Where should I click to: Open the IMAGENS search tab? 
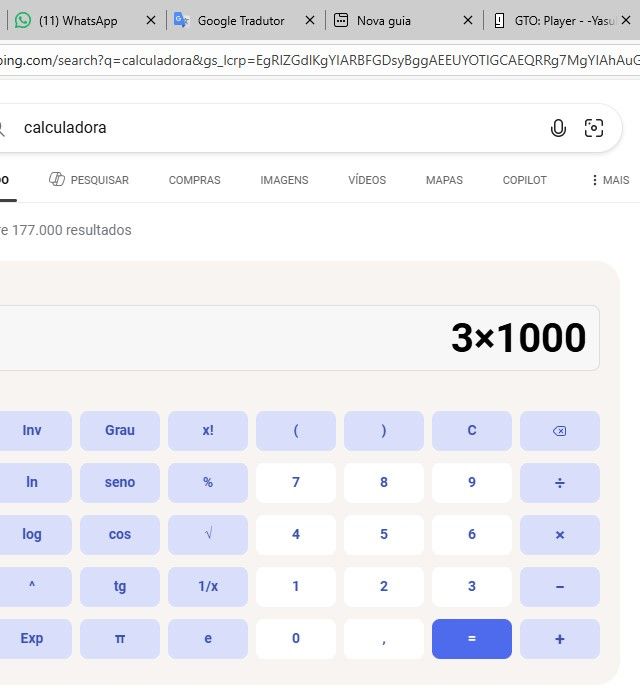tap(284, 180)
